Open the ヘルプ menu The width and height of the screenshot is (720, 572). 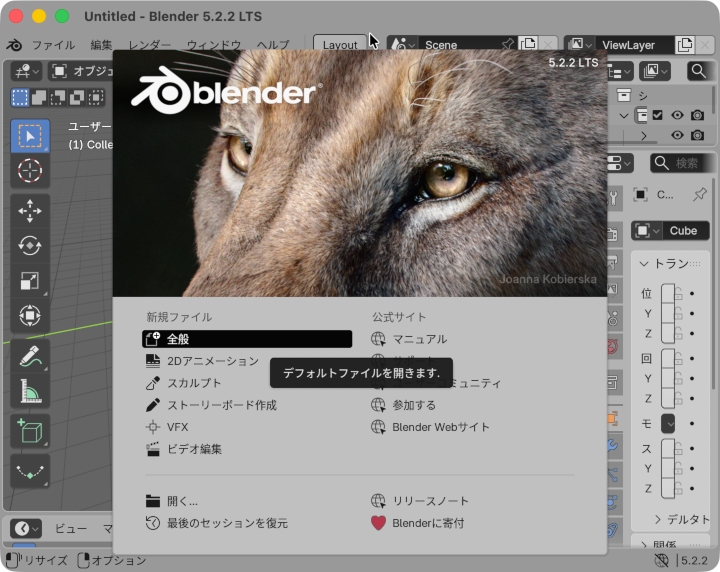click(273, 45)
